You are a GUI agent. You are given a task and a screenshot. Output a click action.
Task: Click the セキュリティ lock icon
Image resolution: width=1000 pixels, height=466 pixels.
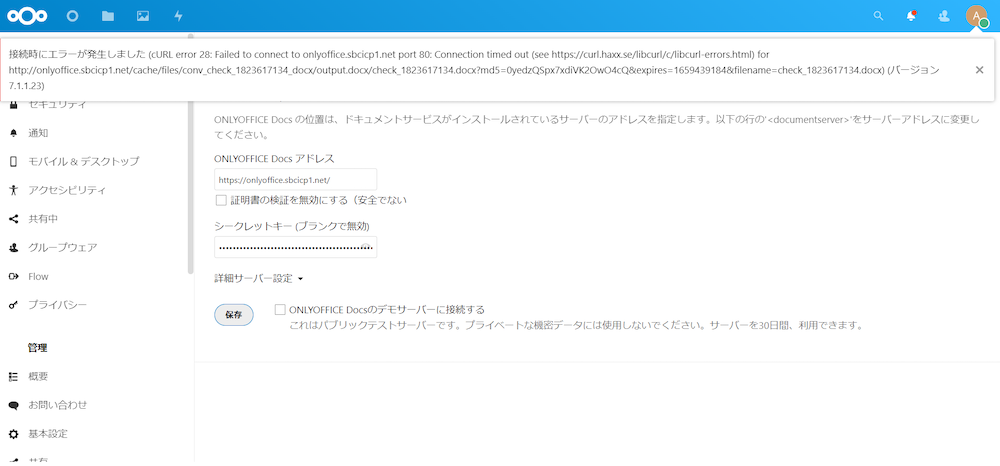13,105
